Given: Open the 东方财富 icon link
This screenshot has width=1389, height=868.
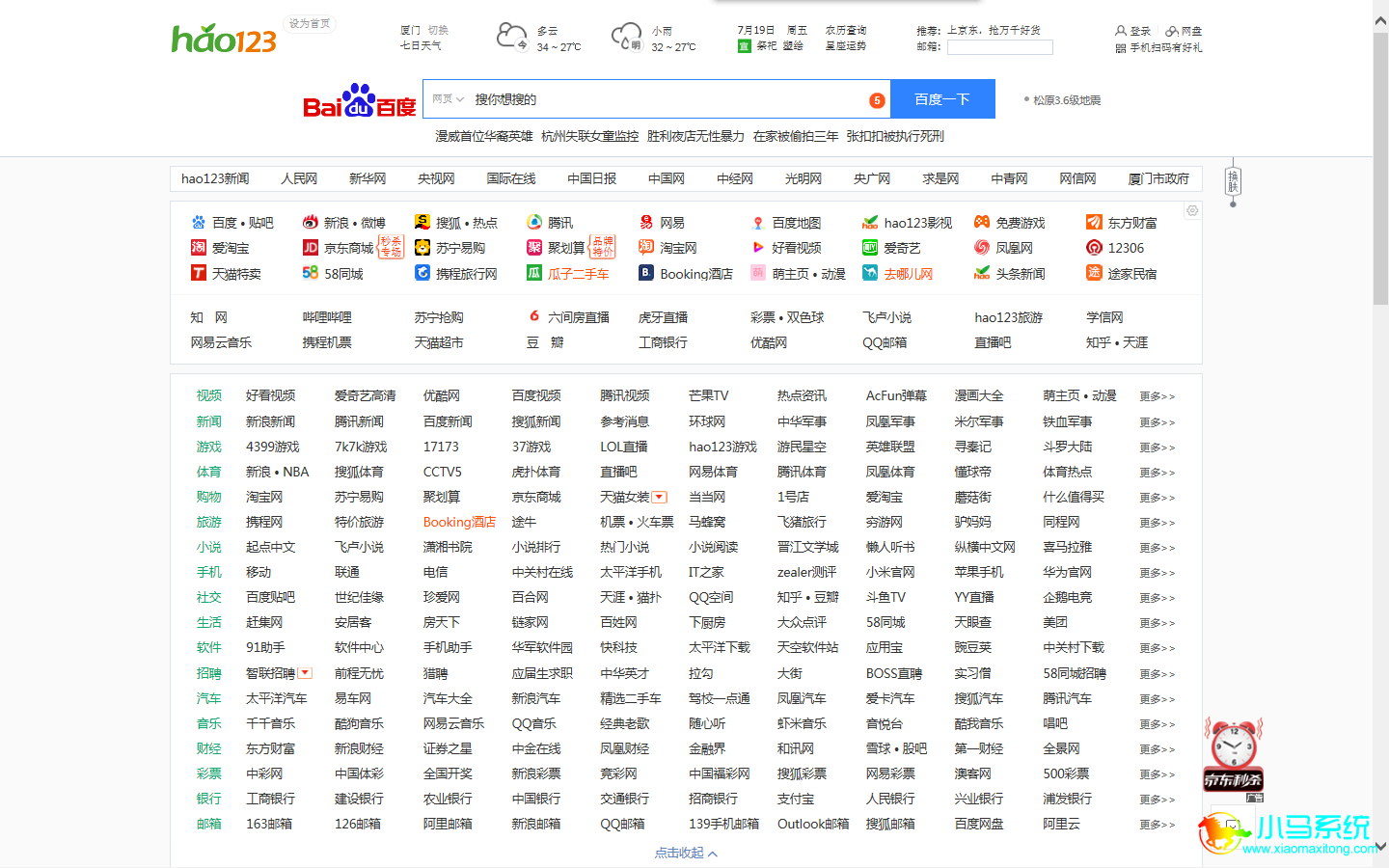Looking at the screenshot, I should coord(1094,223).
